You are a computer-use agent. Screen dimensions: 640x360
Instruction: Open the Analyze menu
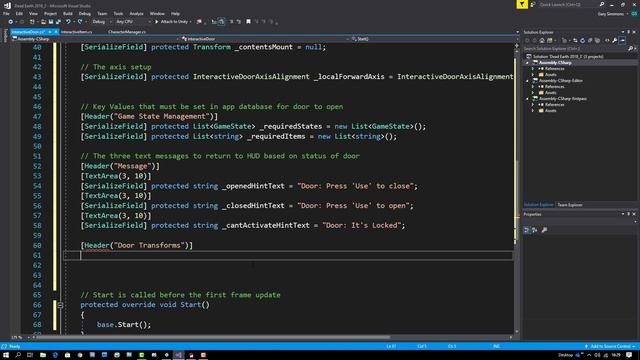(x=136, y=13)
